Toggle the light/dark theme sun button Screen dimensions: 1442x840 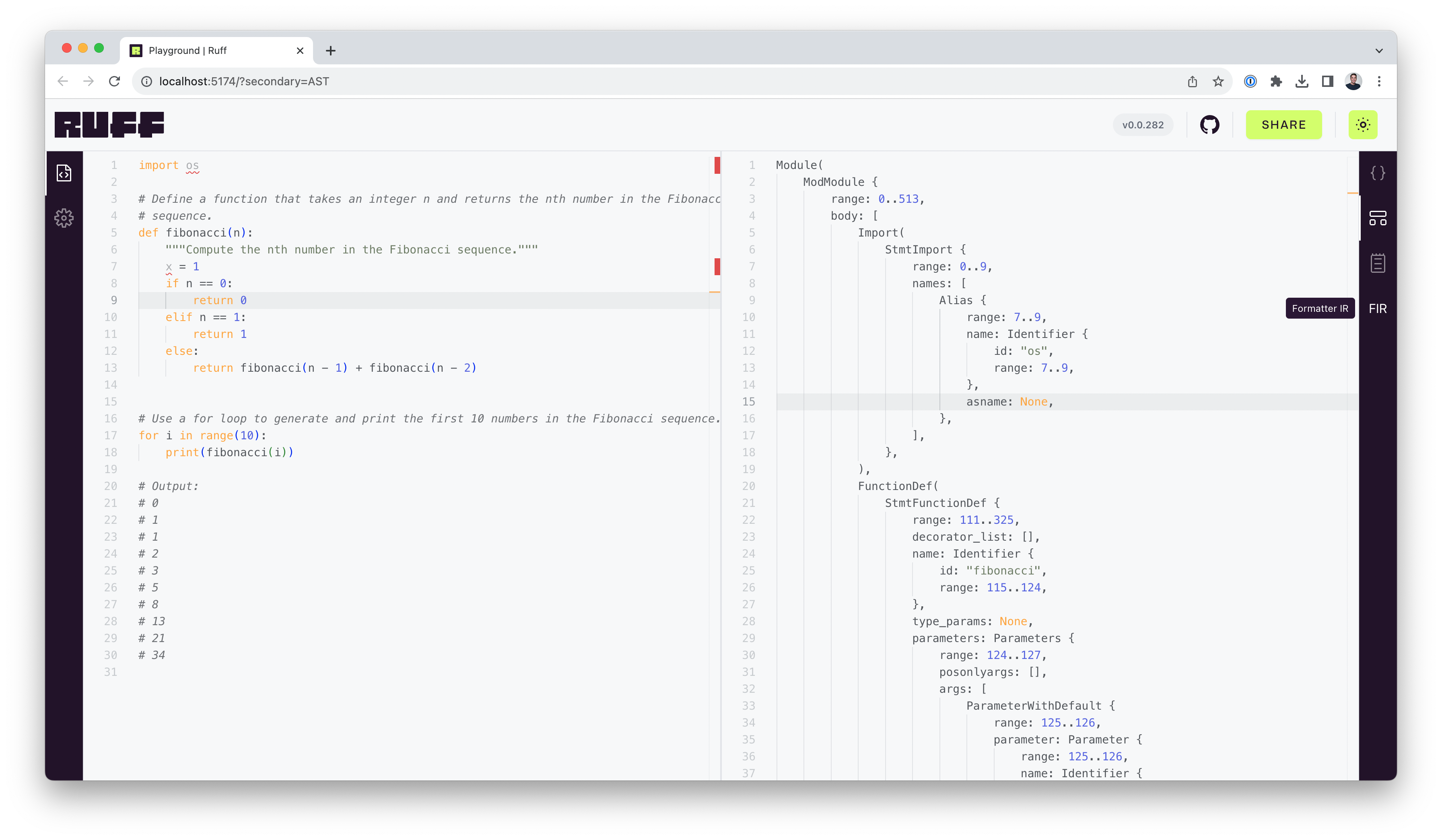pyautogui.click(x=1362, y=125)
